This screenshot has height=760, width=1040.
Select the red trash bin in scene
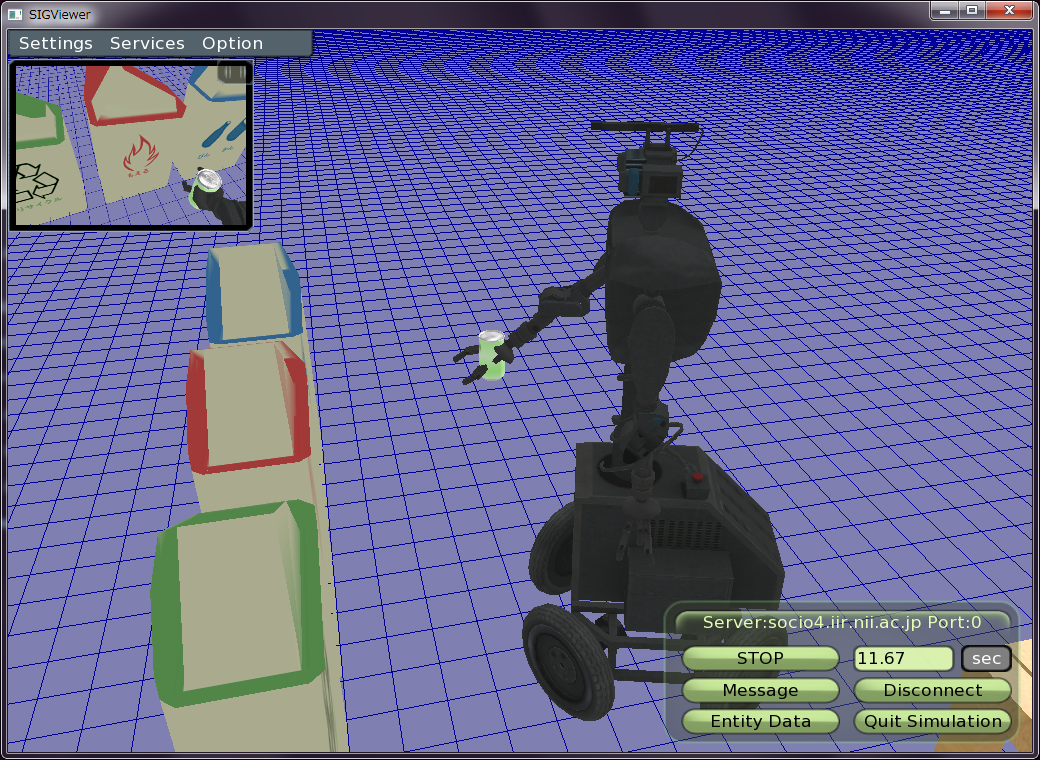tap(247, 407)
